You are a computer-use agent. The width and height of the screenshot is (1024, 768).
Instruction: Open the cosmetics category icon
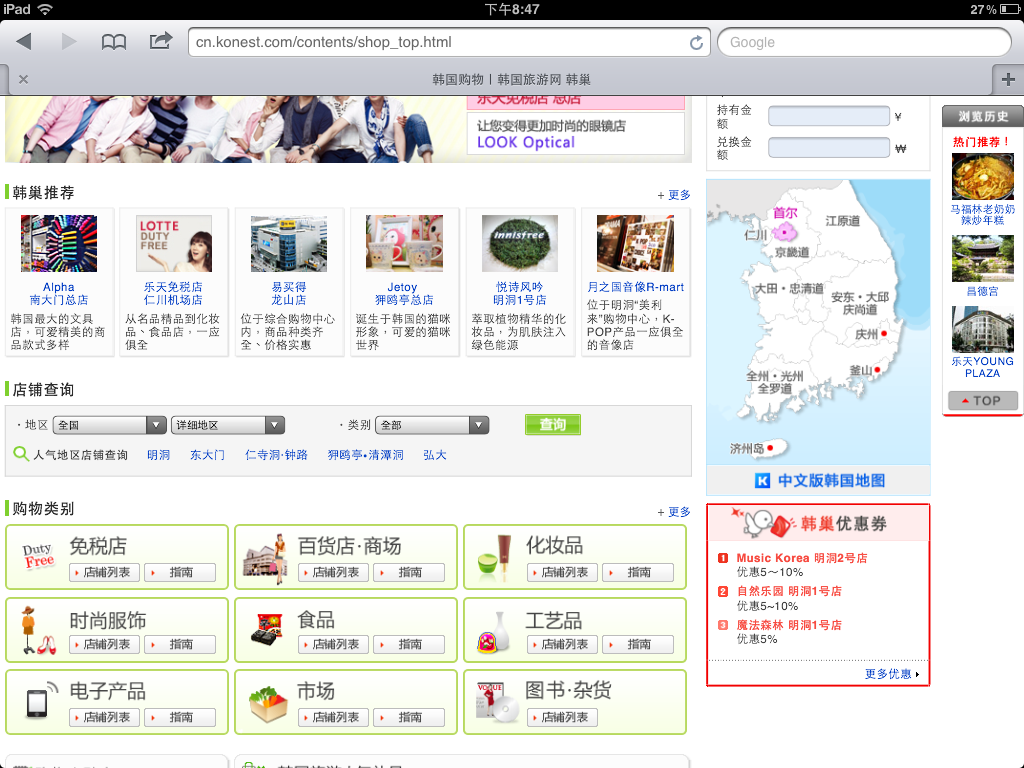[x=494, y=558]
